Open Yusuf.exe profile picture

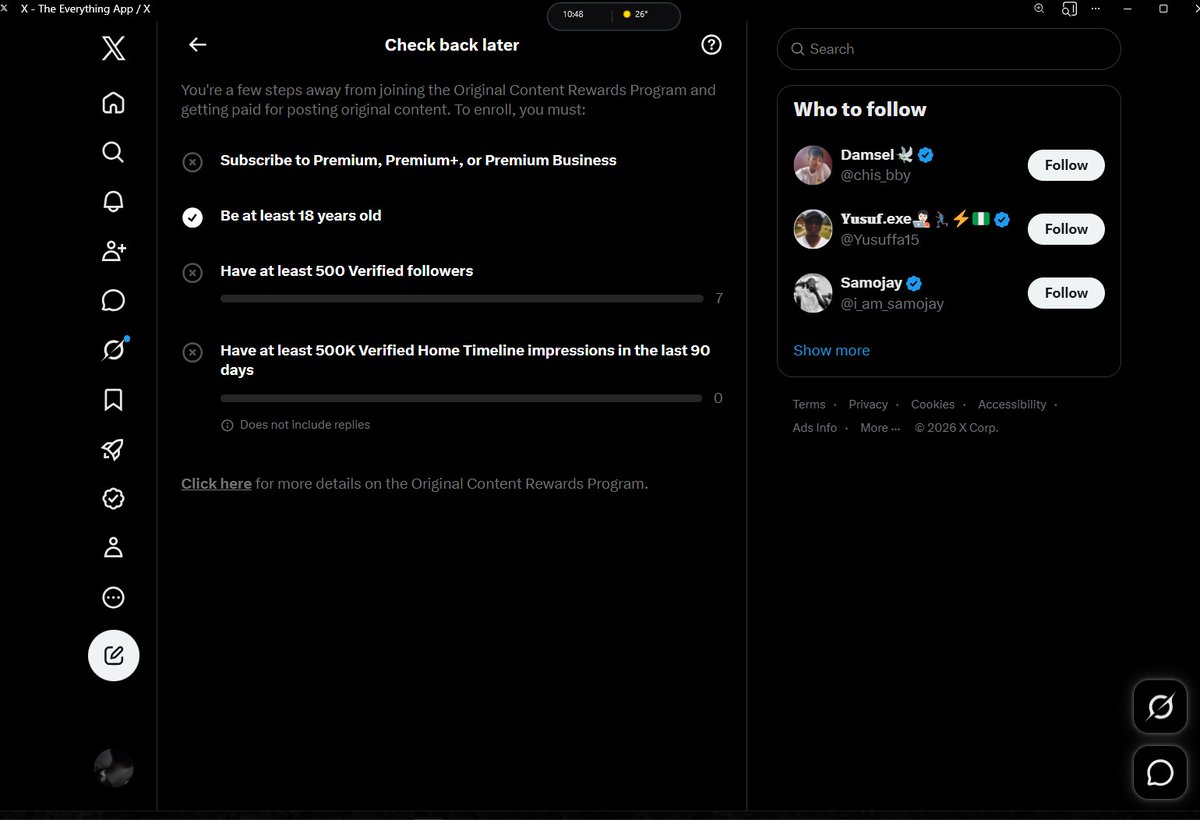click(x=813, y=229)
